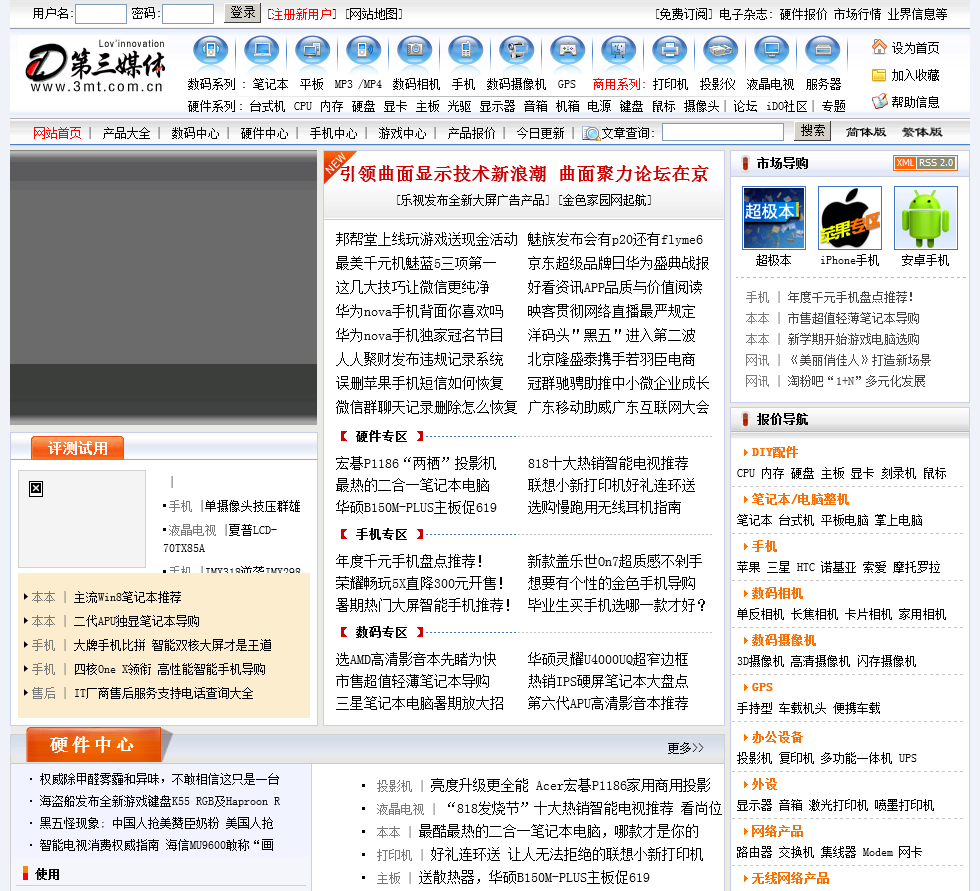This screenshot has width=980, height=891.
Task: Open the 硬件报价 link in the header
Action: pos(803,14)
